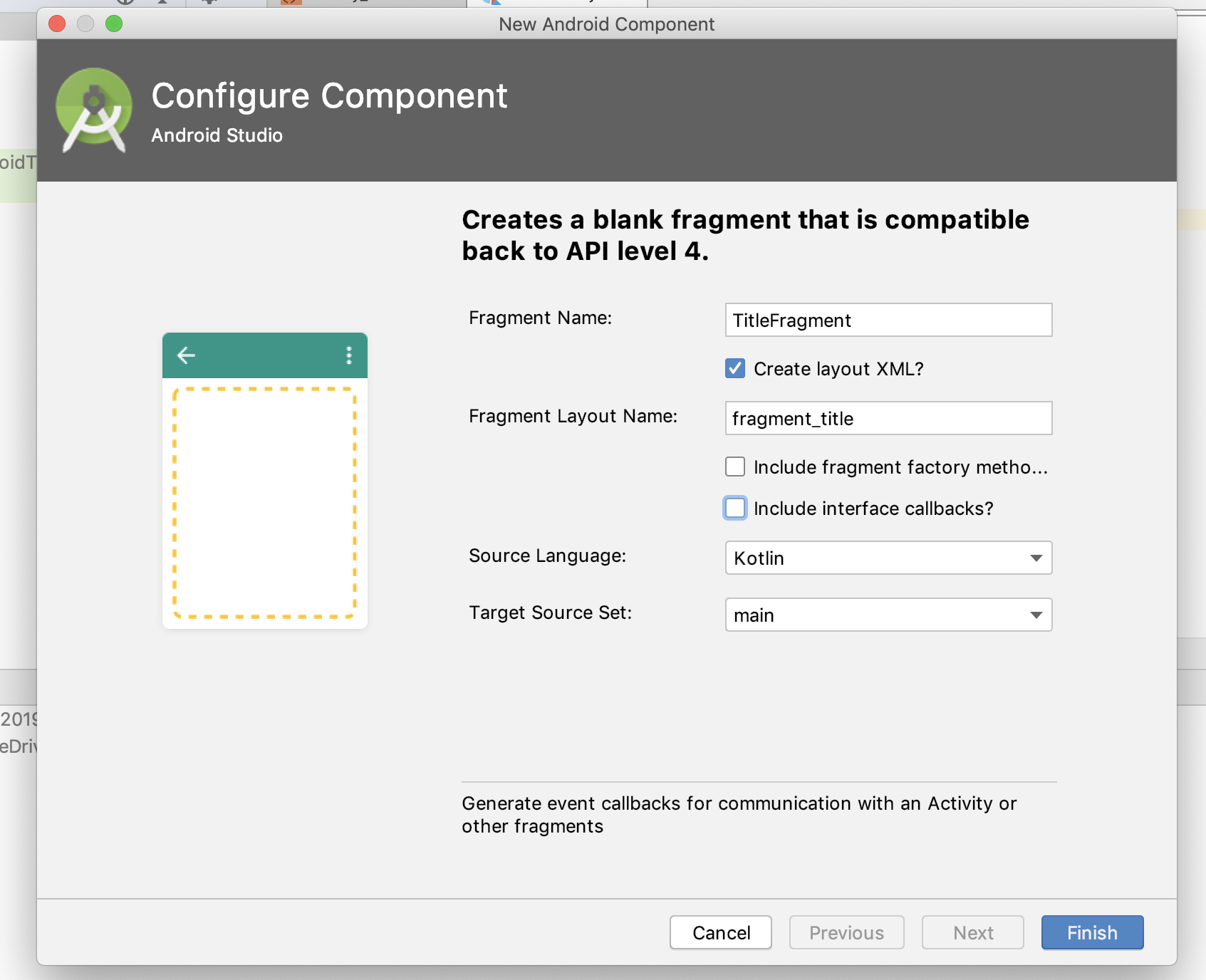Viewport: 1206px width, 980px height.
Task: Click the Configure Component heading
Action: [x=329, y=96]
